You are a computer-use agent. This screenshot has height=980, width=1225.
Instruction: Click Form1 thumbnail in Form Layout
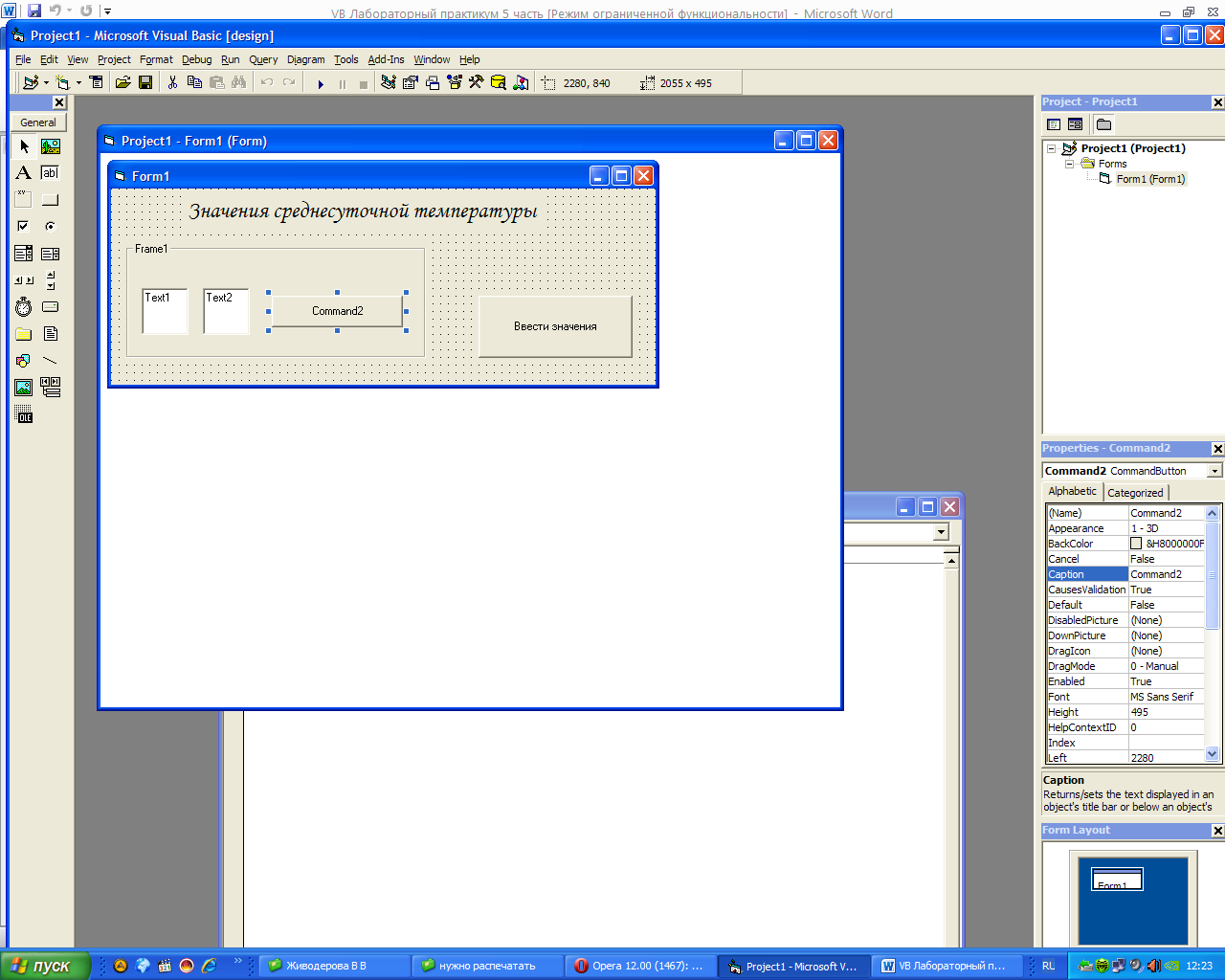1118,880
